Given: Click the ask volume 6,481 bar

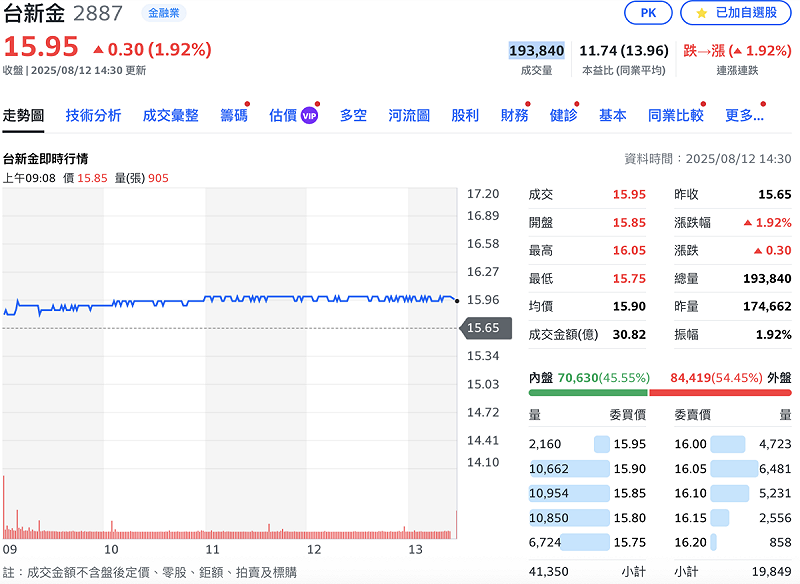Looking at the screenshot, I should coord(734,469).
